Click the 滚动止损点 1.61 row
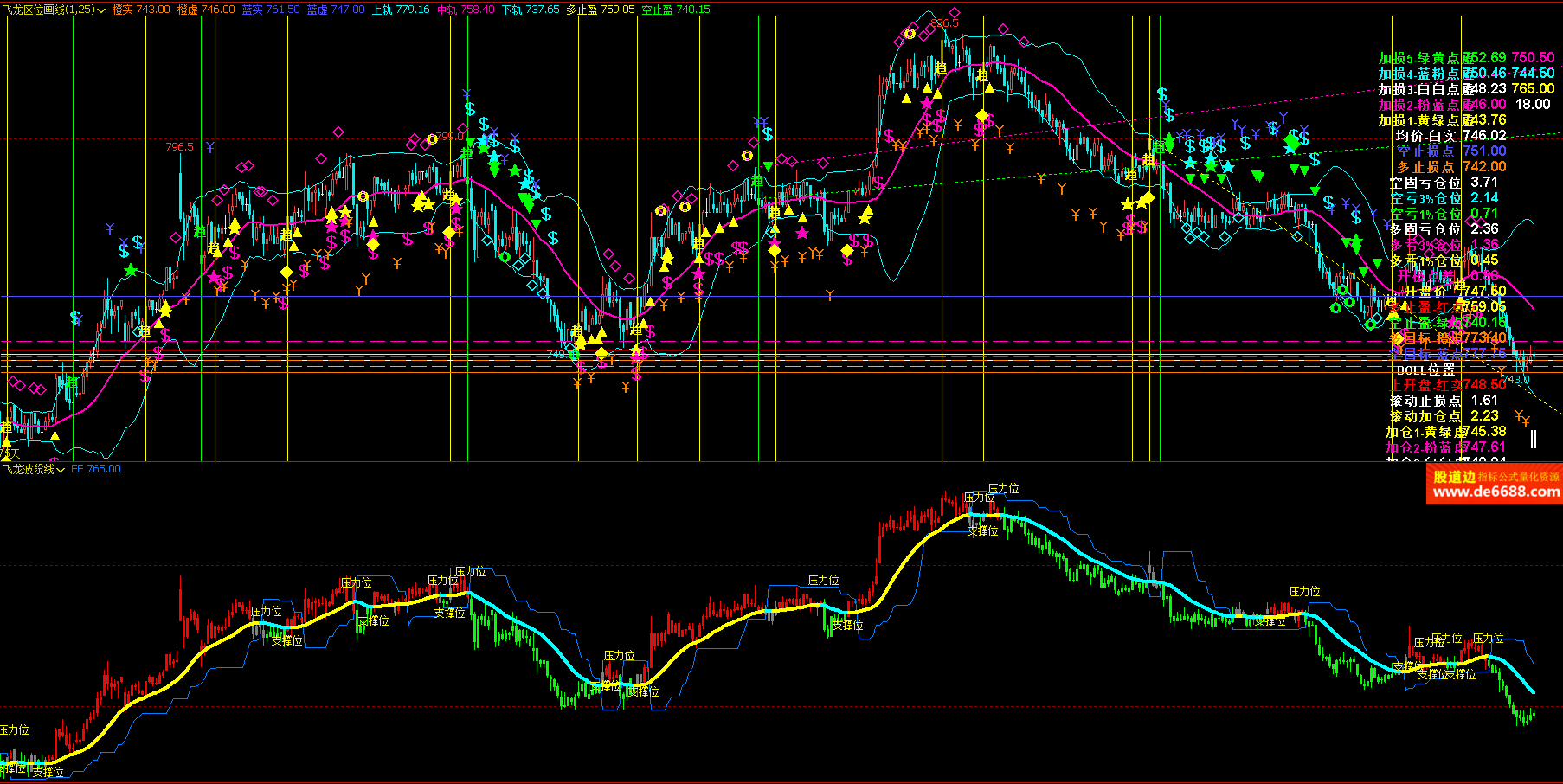 (1444, 401)
